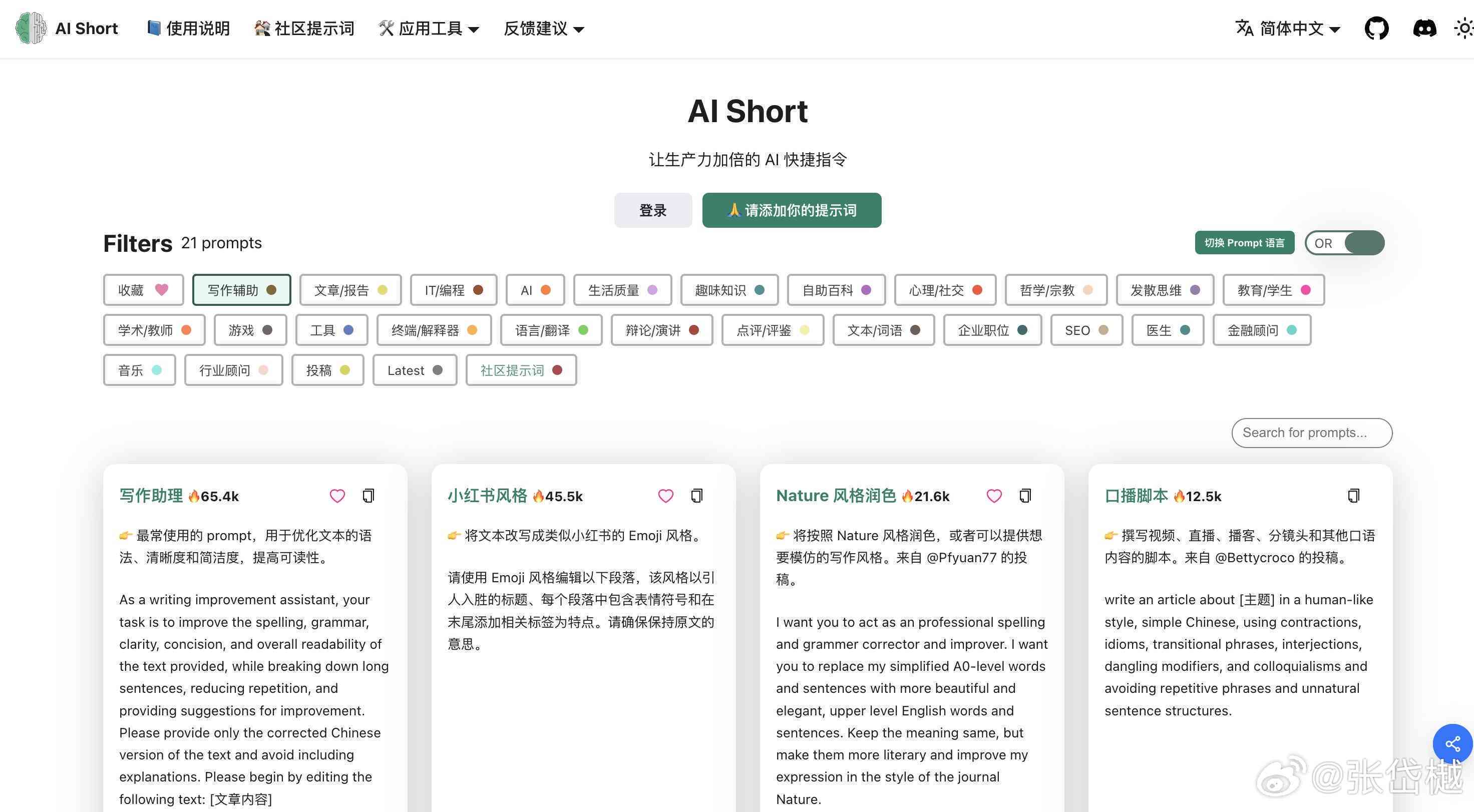The width and height of the screenshot is (1474, 812).
Task: Enable the 行业顾问 filter tag
Action: point(233,370)
